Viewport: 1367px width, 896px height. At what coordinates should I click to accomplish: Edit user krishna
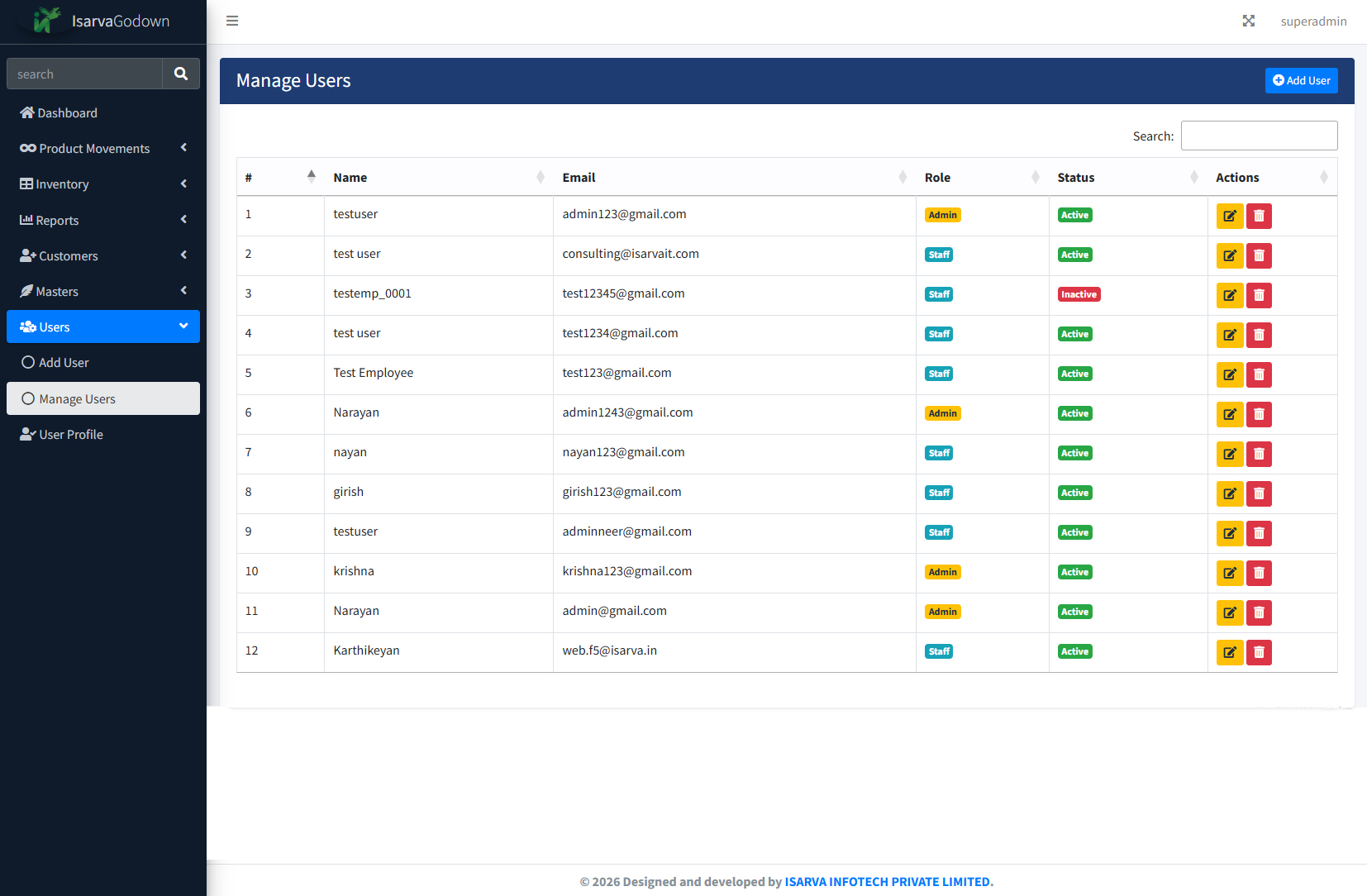tap(1230, 573)
